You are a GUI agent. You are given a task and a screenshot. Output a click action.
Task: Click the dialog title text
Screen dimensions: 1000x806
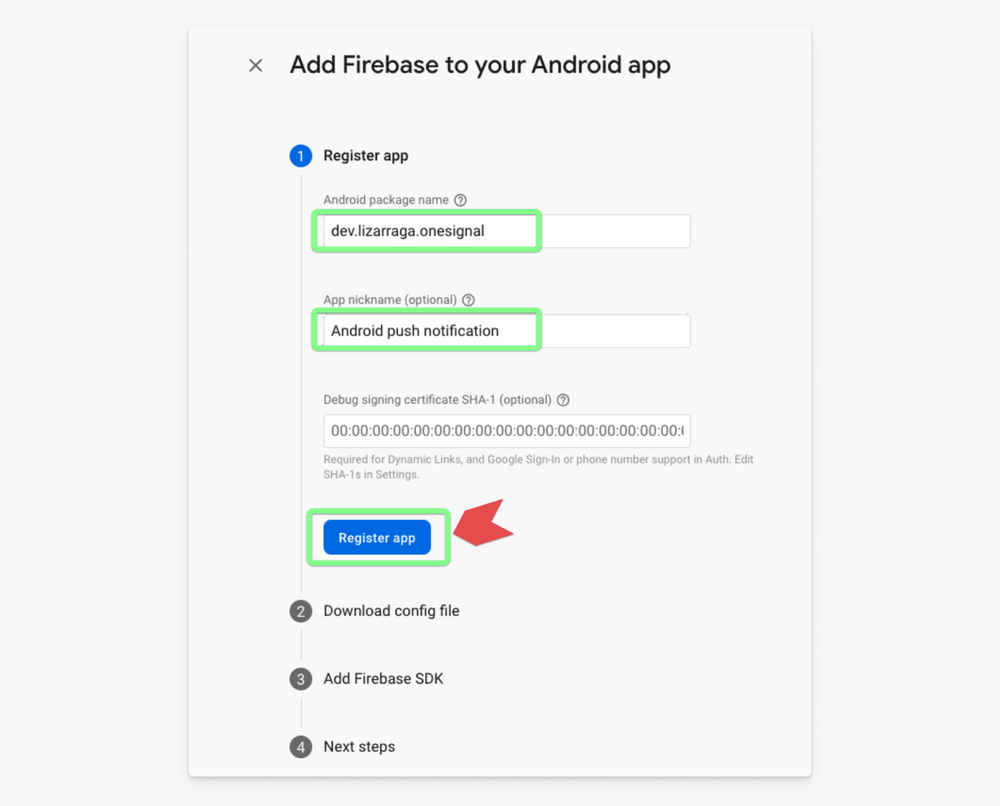pyautogui.click(x=480, y=66)
